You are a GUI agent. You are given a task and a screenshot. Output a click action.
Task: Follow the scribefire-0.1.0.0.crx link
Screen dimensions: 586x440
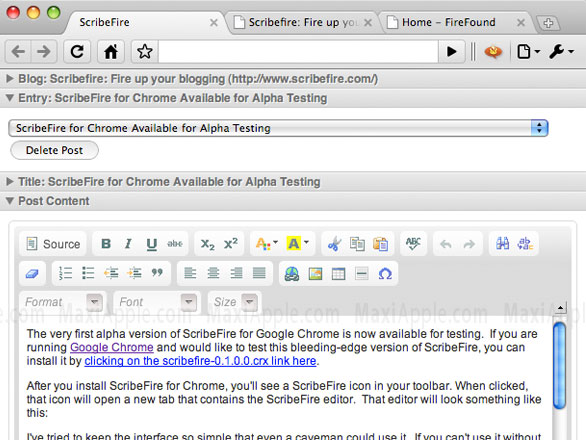[200, 361]
